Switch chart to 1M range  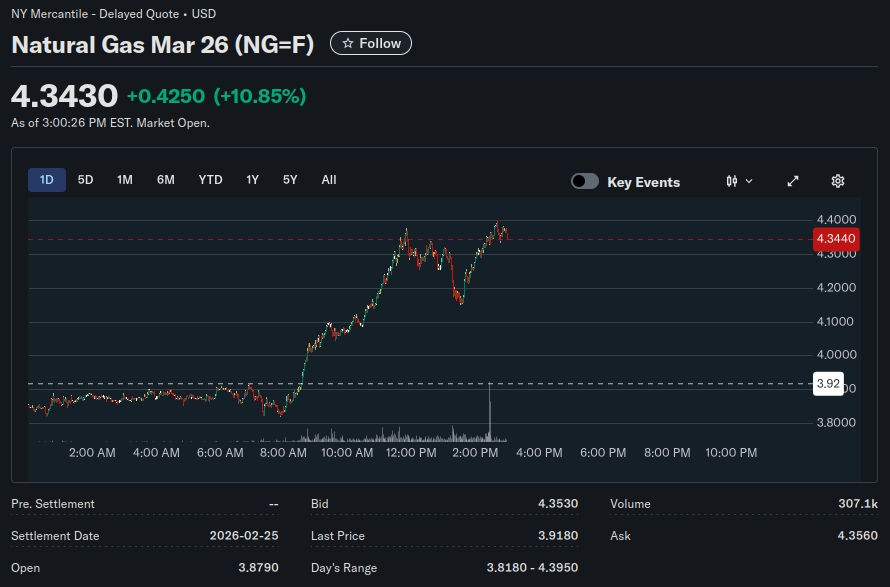[x=125, y=180]
